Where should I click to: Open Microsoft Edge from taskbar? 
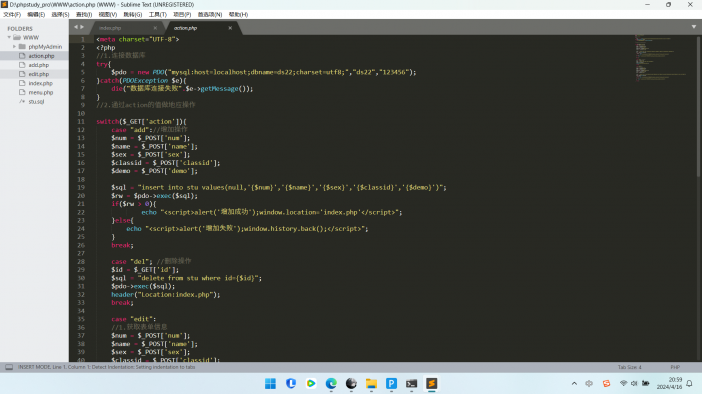coord(331,384)
